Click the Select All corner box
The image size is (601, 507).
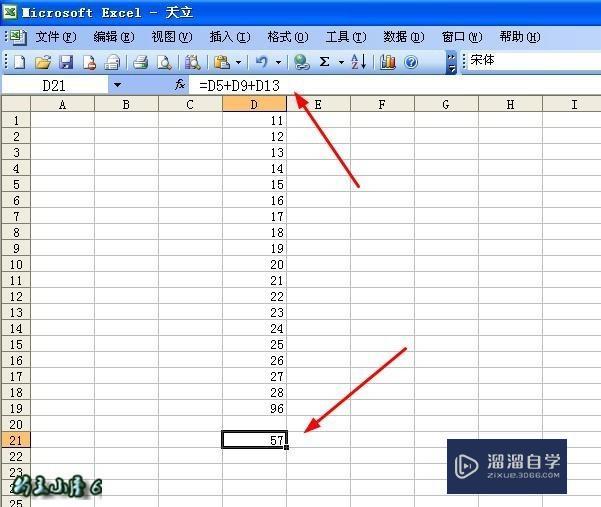16,104
